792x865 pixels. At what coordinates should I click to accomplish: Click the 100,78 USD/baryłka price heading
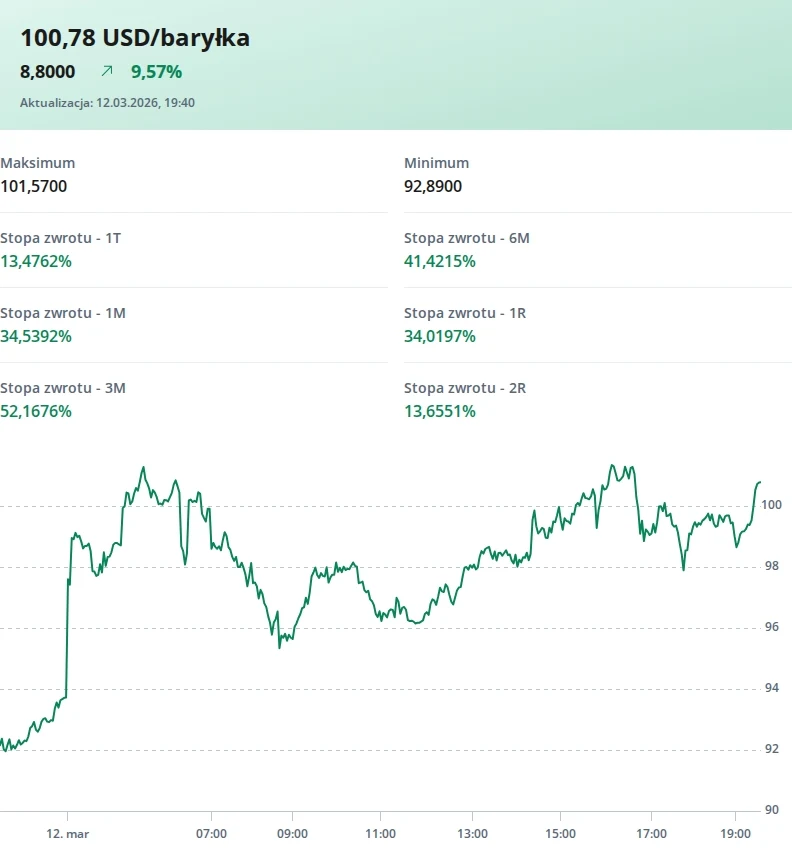[x=135, y=38]
